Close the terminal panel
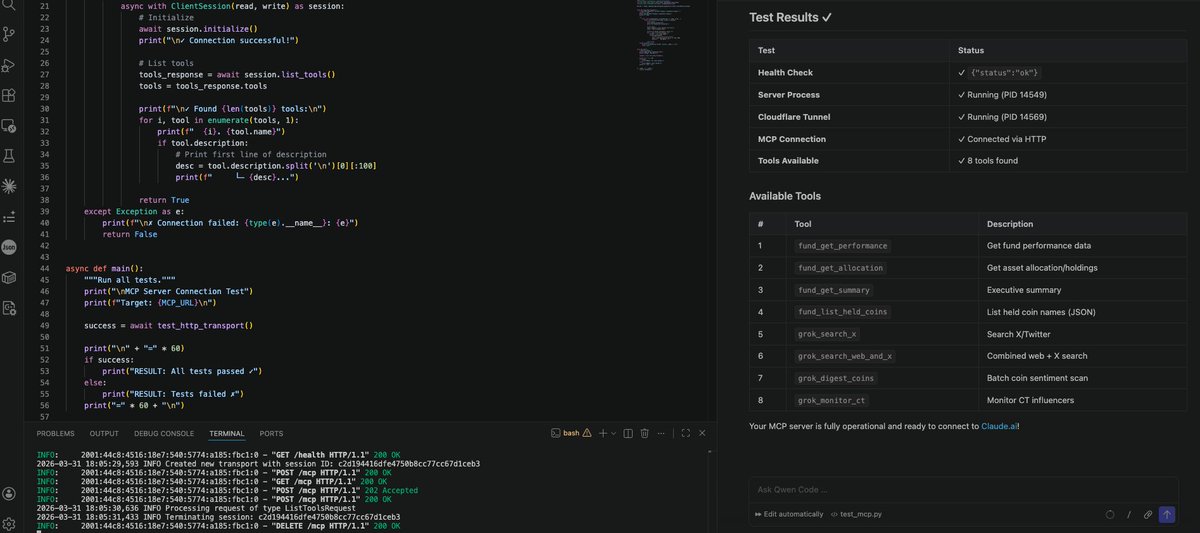This screenshot has width=1200, height=533. point(704,433)
